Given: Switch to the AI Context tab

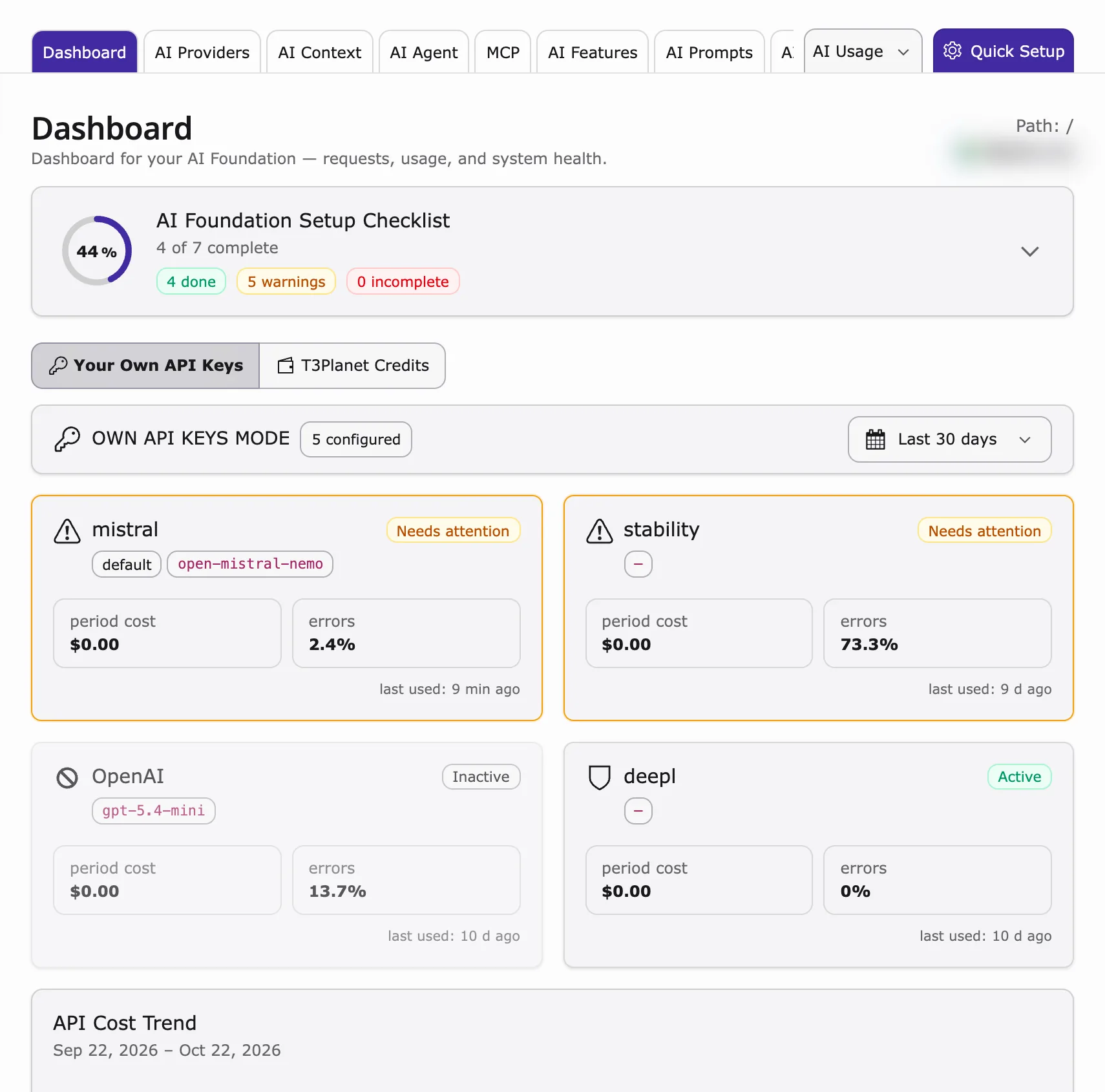Looking at the screenshot, I should pyautogui.click(x=320, y=52).
